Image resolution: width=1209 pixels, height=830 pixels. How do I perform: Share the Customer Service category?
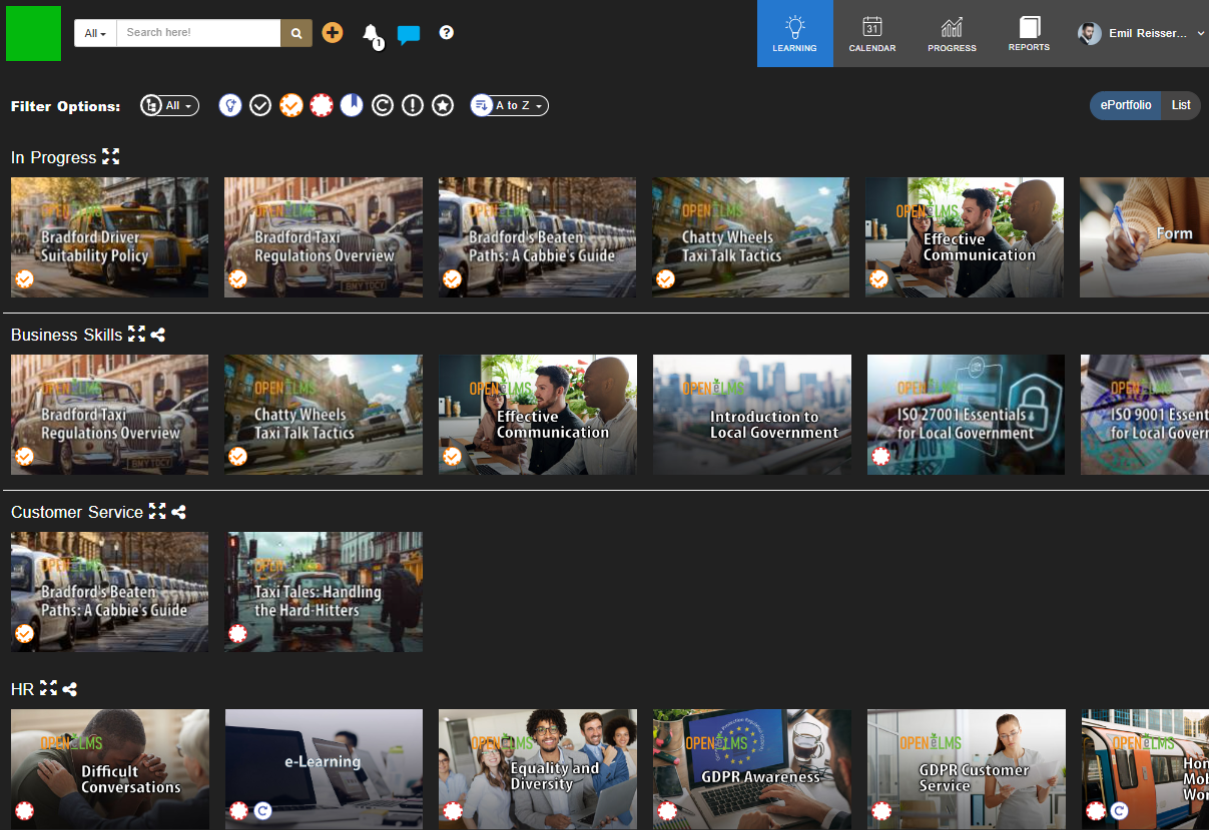(179, 512)
